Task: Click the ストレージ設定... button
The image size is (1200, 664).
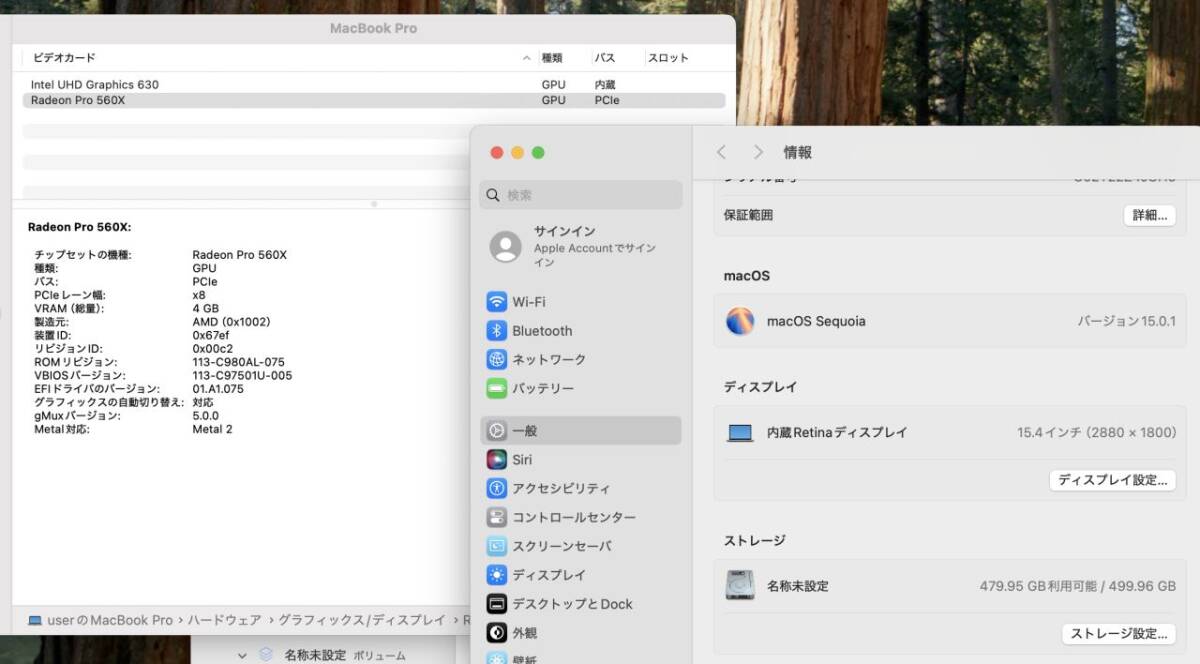Action: pos(1118,633)
